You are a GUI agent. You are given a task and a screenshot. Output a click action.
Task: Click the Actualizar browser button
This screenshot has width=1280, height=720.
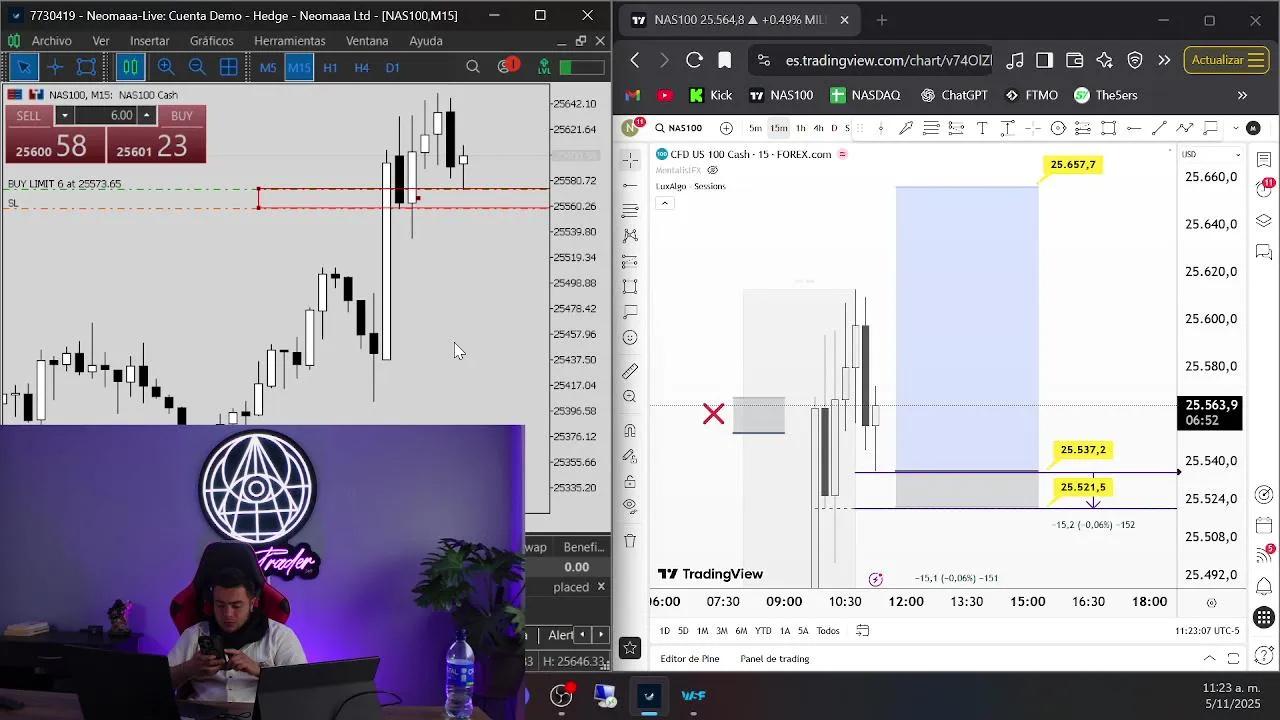point(1227,60)
